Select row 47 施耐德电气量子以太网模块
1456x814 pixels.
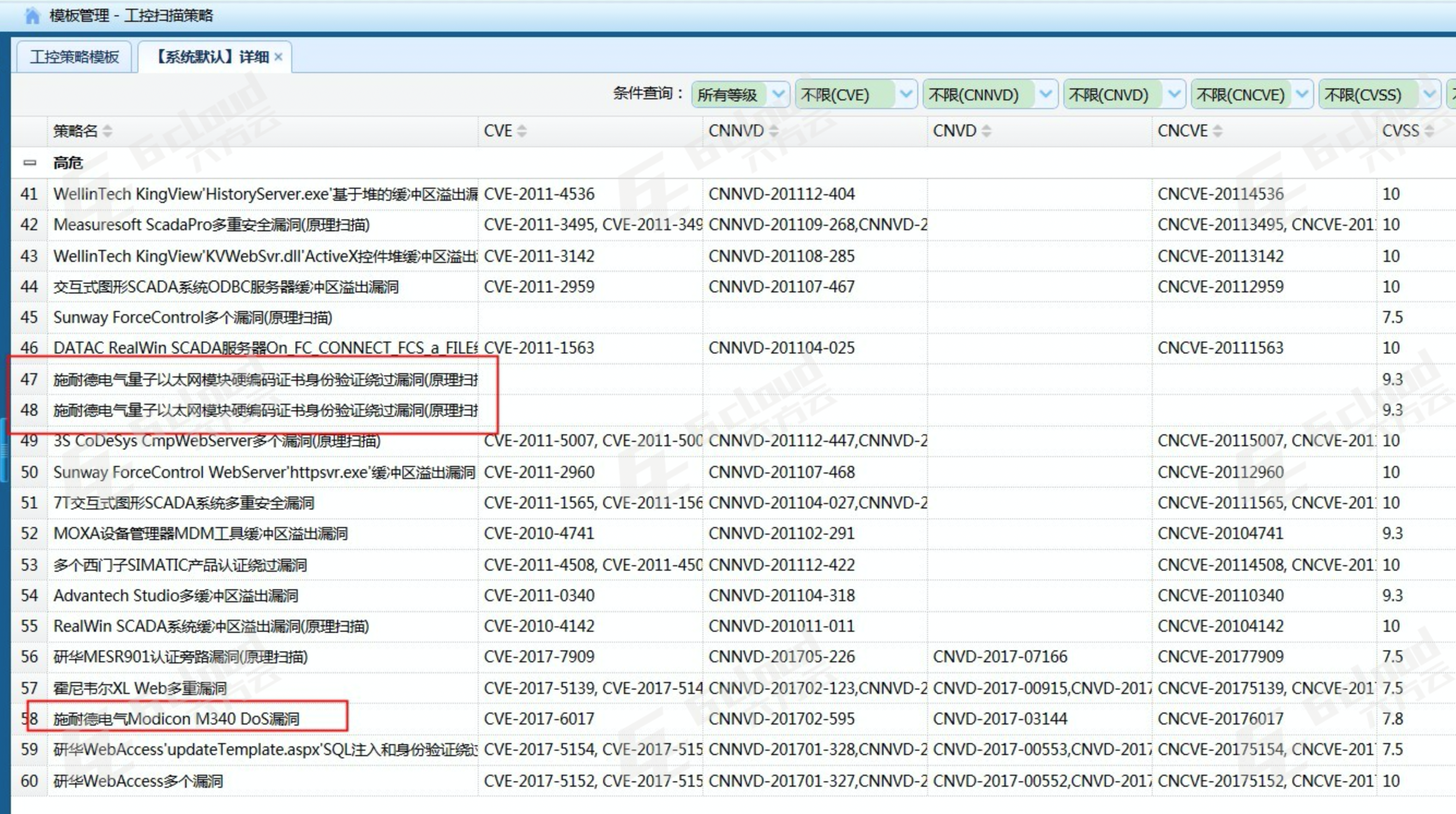[x=733, y=379]
